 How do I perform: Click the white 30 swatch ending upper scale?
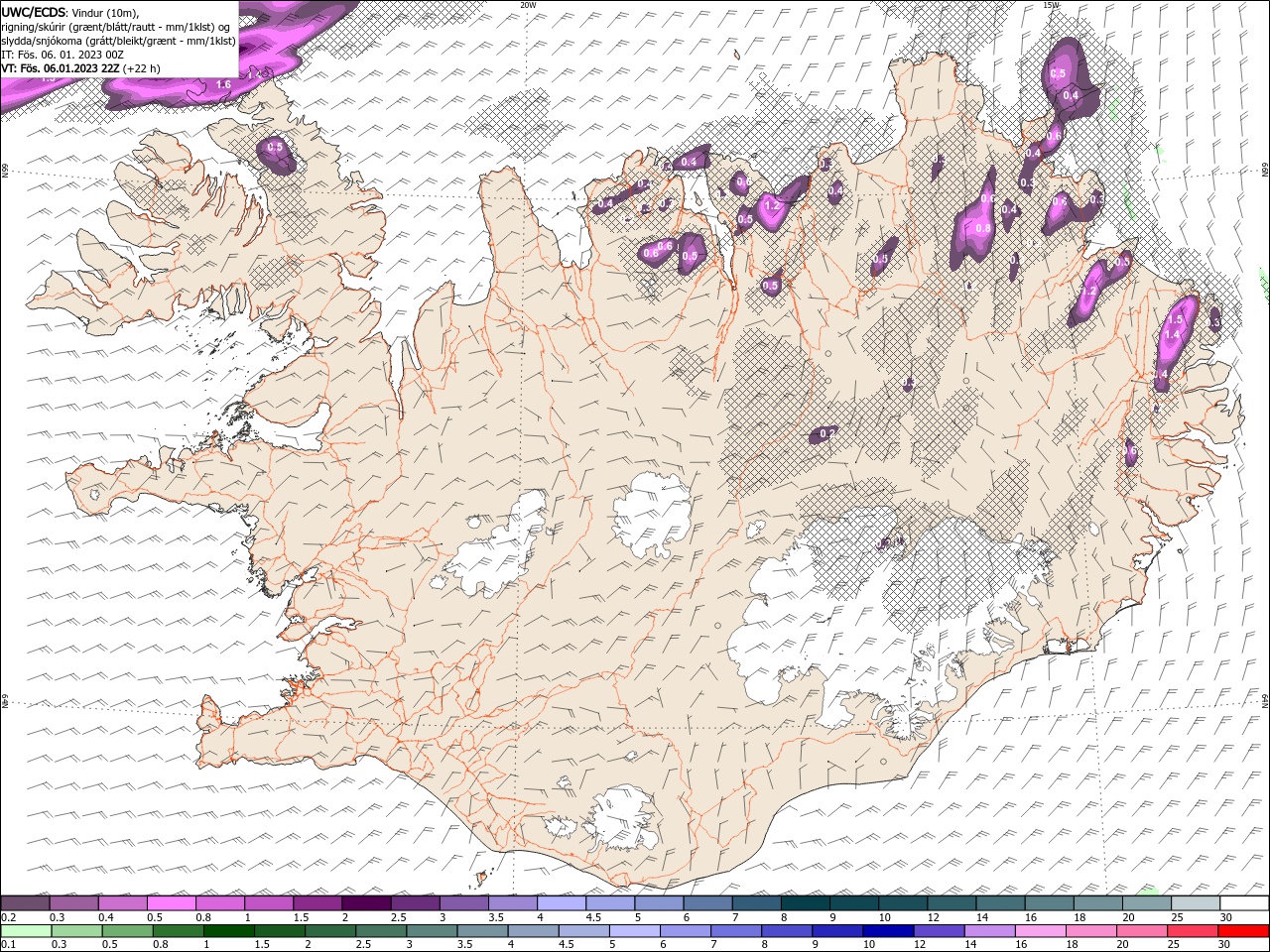(x=1244, y=903)
